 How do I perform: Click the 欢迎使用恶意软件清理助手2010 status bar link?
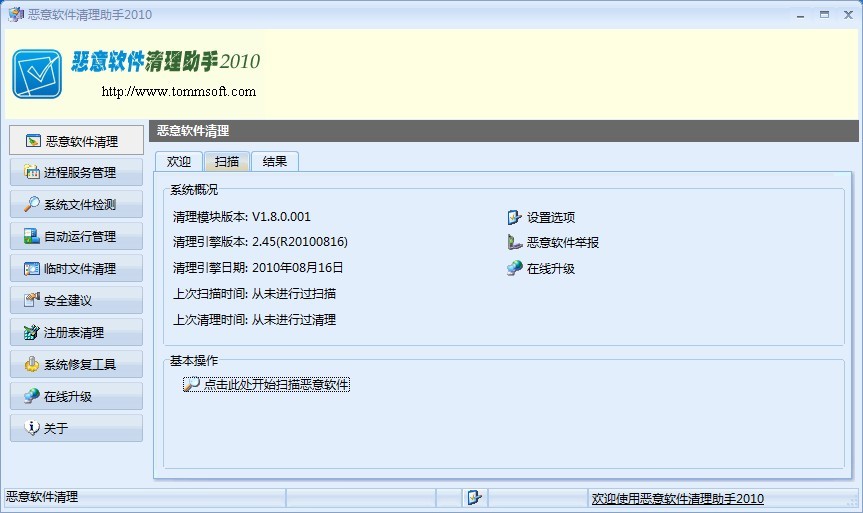(678, 499)
